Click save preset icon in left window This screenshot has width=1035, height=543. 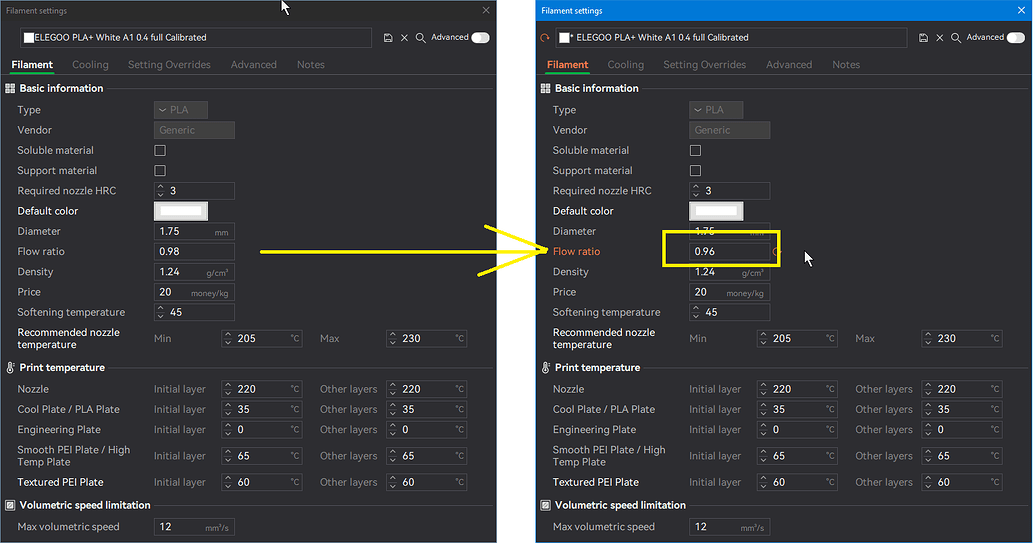pyautogui.click(x=388, y=38)
